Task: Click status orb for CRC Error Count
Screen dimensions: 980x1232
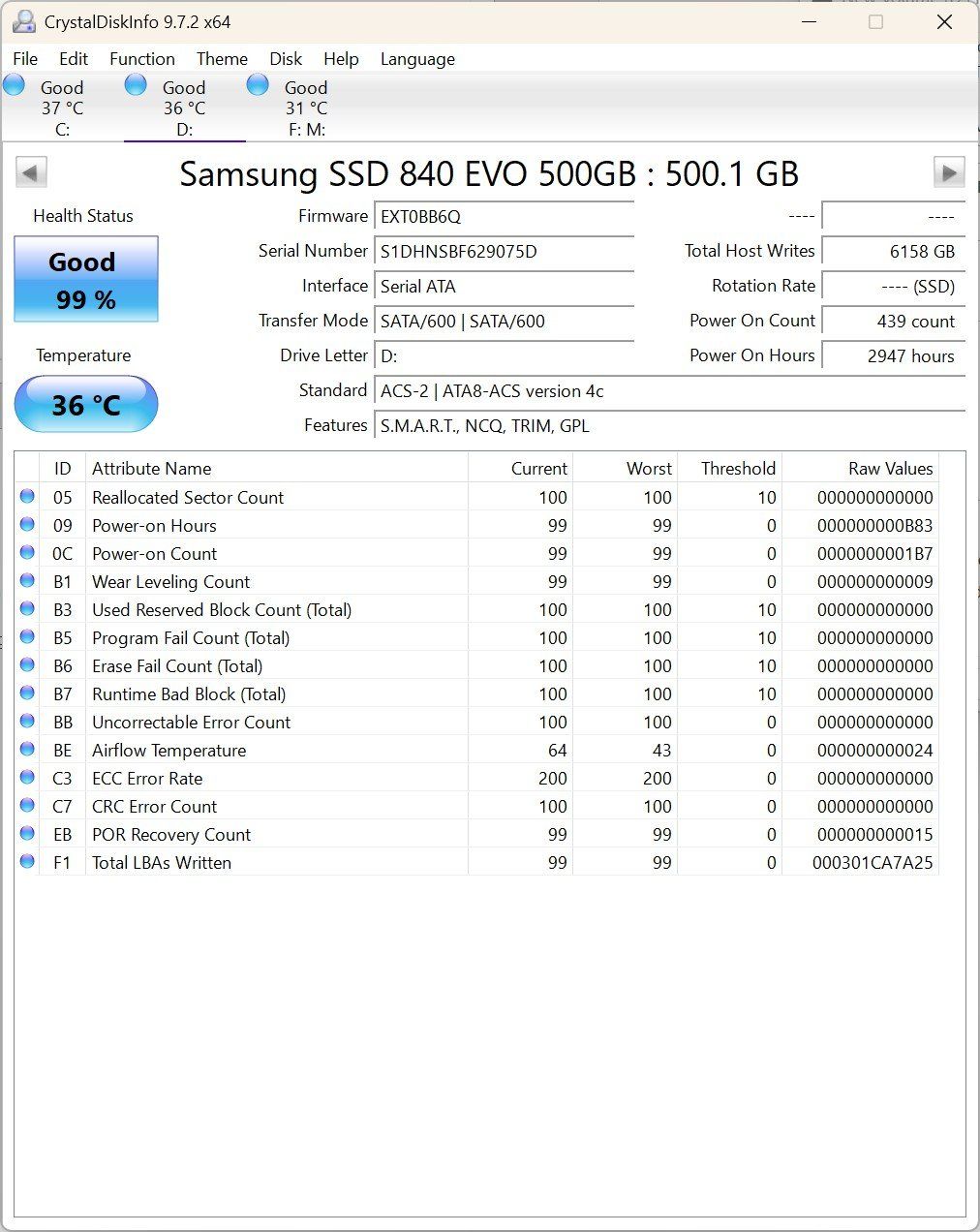Action: (x=27, y=806)
